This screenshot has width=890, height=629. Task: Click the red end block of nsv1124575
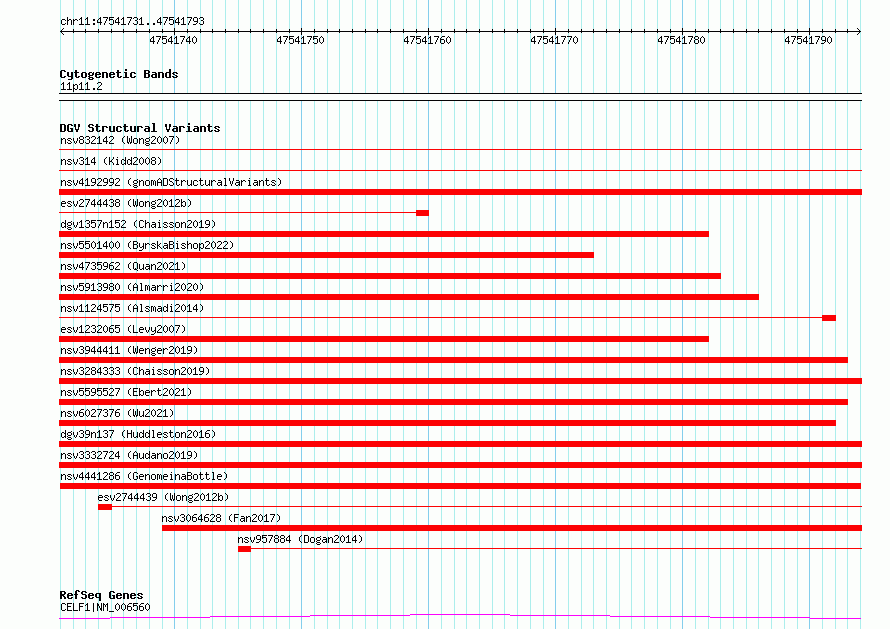tap(829, 318)
